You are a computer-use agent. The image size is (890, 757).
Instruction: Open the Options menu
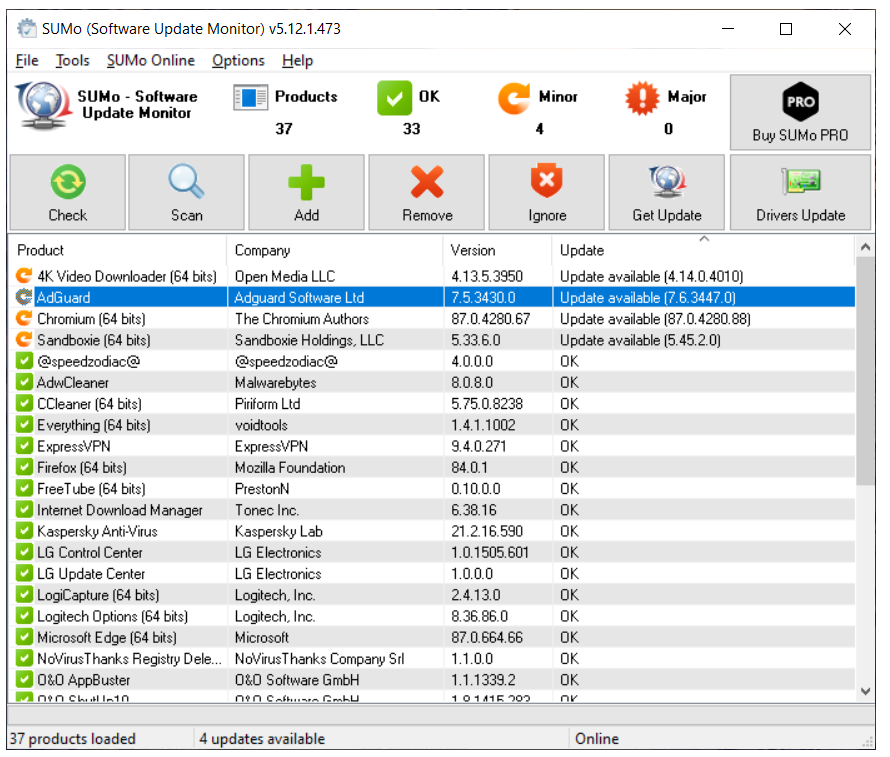click(238, 61)
